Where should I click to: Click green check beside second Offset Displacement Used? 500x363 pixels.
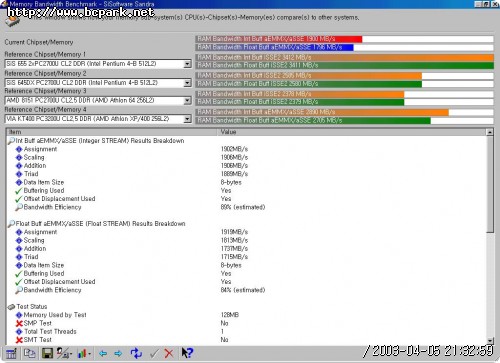tap(19, 282)
